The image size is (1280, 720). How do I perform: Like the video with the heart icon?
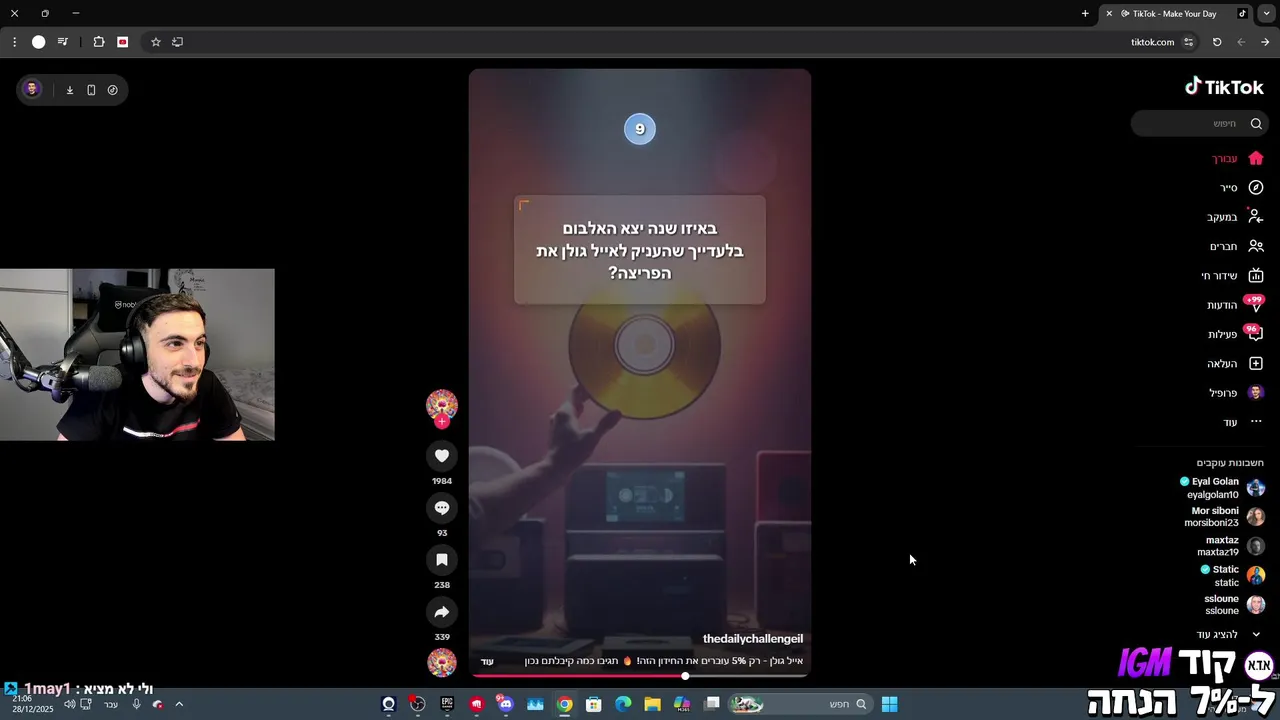pyautogui.click(x=442, y=456)
